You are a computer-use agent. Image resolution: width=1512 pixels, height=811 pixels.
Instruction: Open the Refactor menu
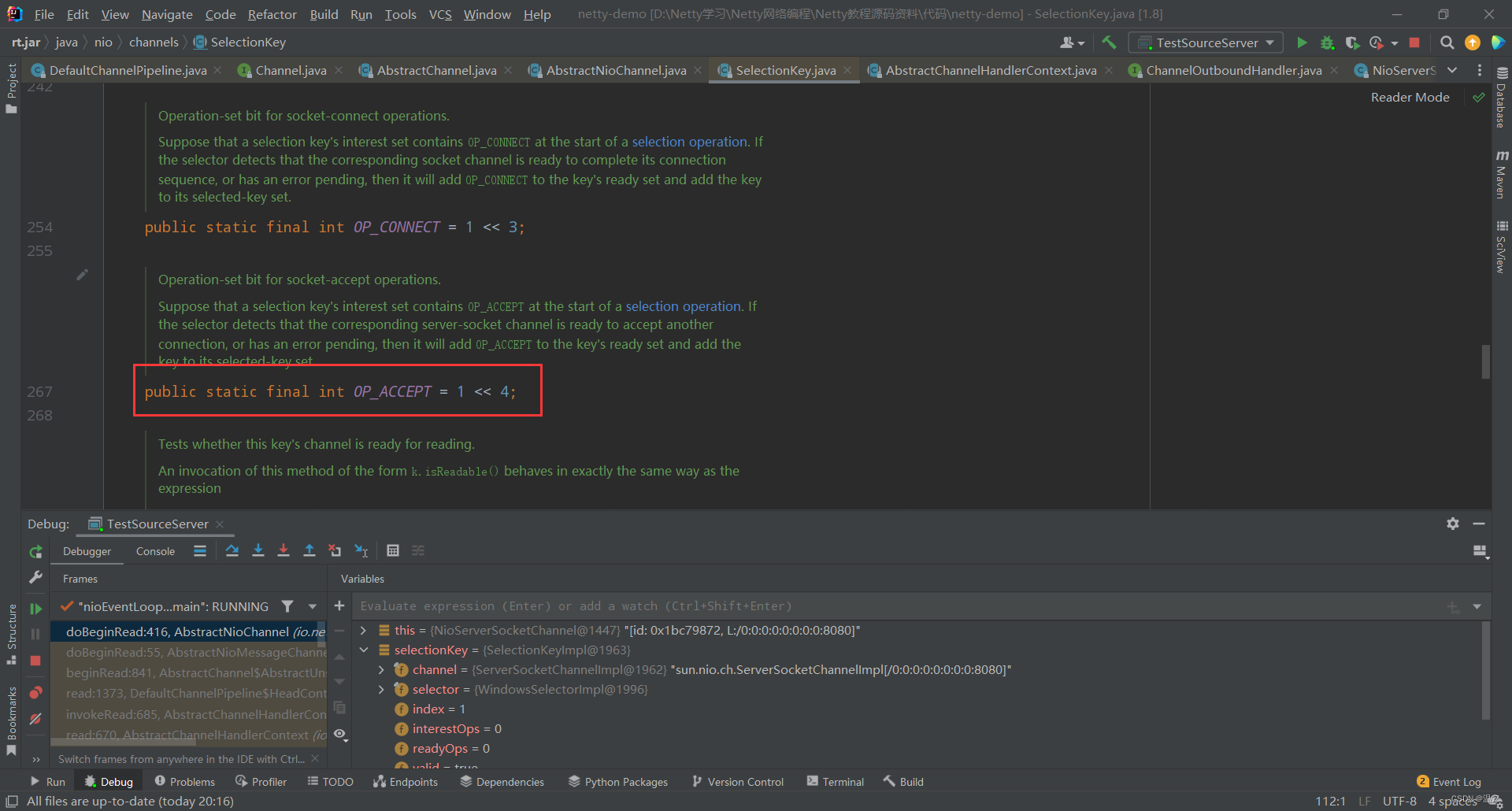click(x=272, y=14)
